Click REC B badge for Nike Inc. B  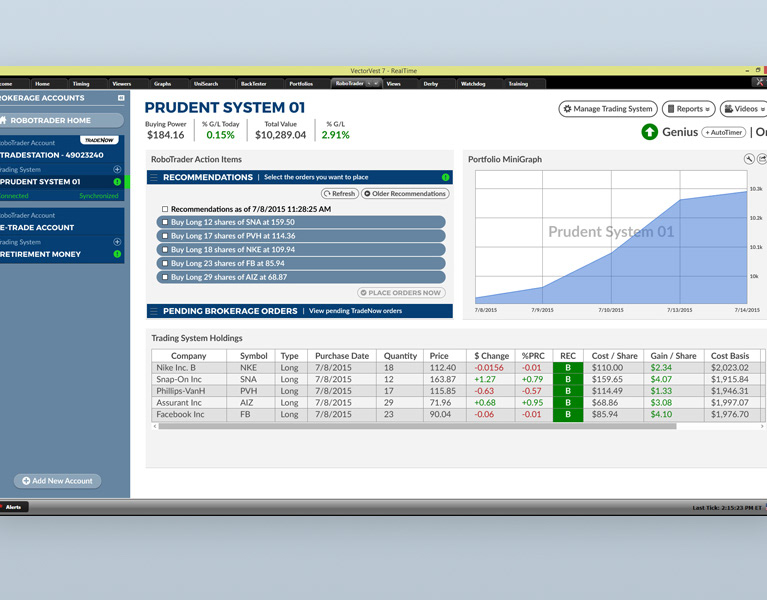568,368
